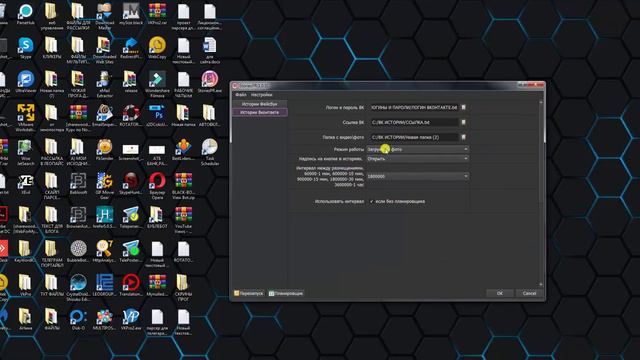Select the Photoshop Ps desktop shortcut

click(x=157, y=115)
